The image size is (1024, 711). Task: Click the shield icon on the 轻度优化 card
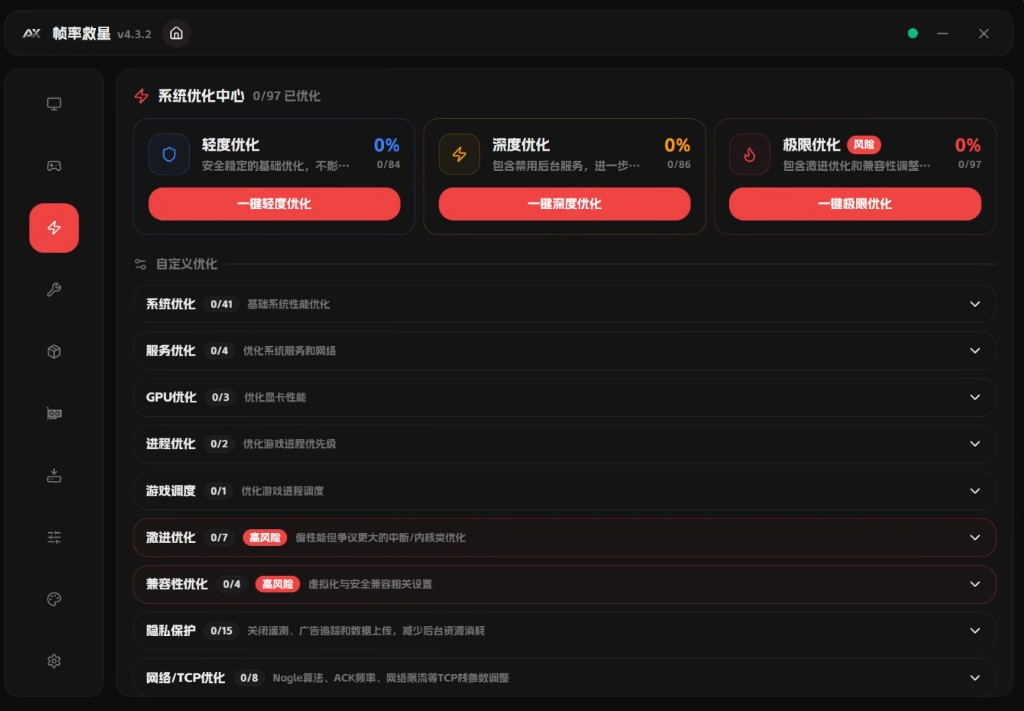point(168,155)
